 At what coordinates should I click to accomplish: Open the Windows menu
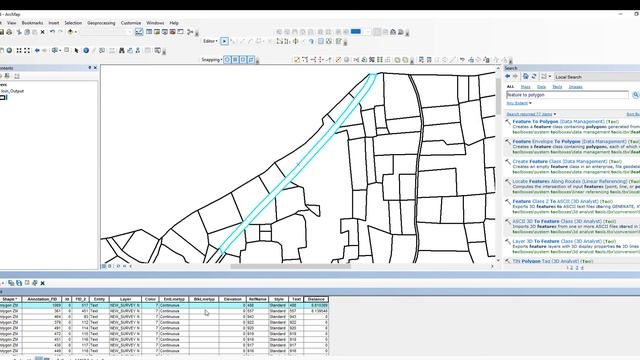tap(155, 23)
